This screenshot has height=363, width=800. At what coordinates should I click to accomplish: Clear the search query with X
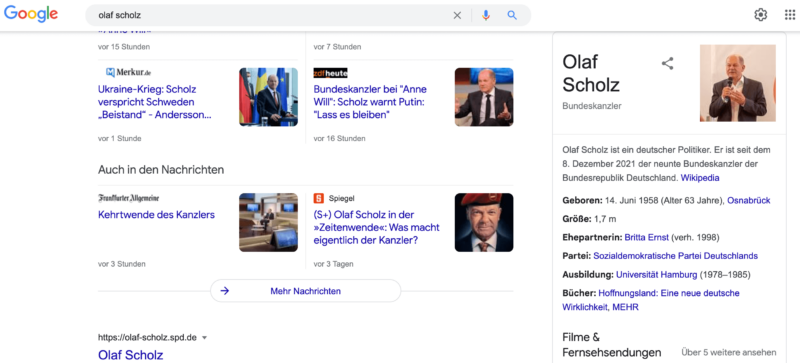pos(457,15)
